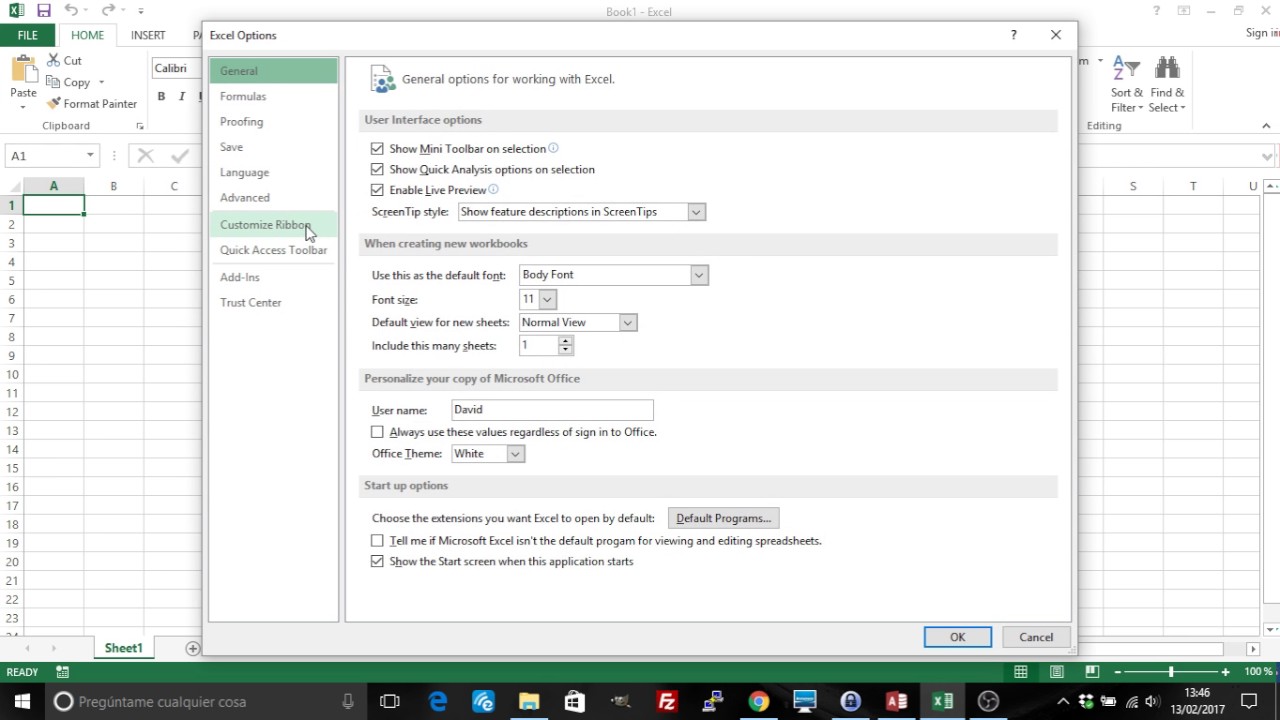
Task: Open Default view for new sheets dropdown
Action: click(x=627, y=322)
